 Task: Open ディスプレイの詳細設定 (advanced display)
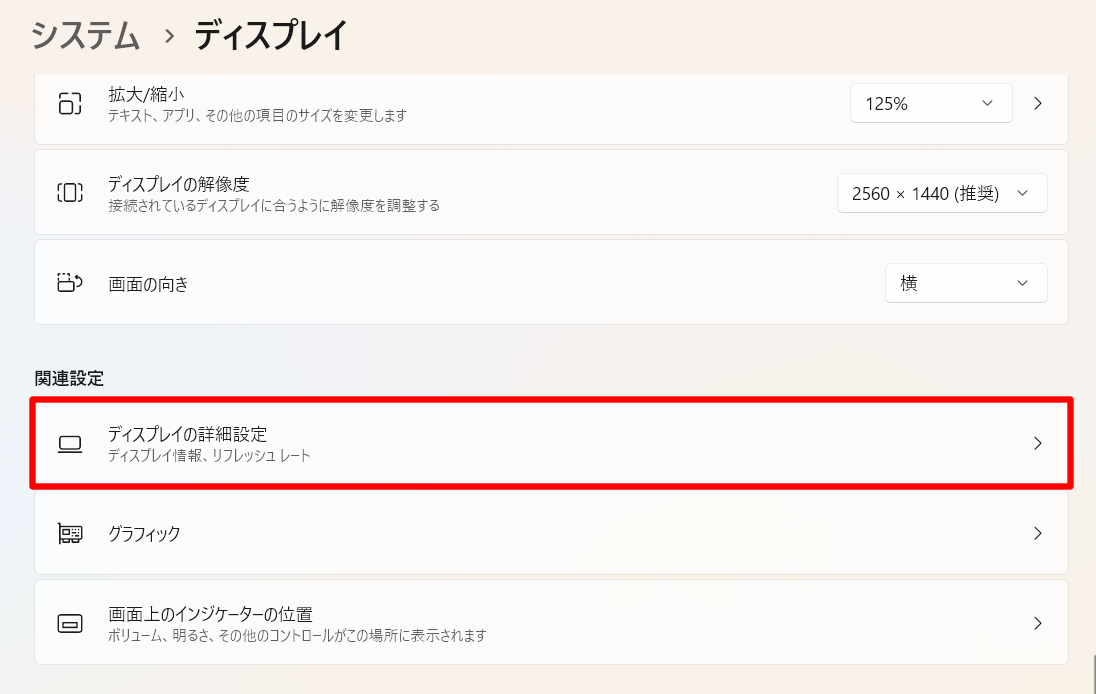188,434
